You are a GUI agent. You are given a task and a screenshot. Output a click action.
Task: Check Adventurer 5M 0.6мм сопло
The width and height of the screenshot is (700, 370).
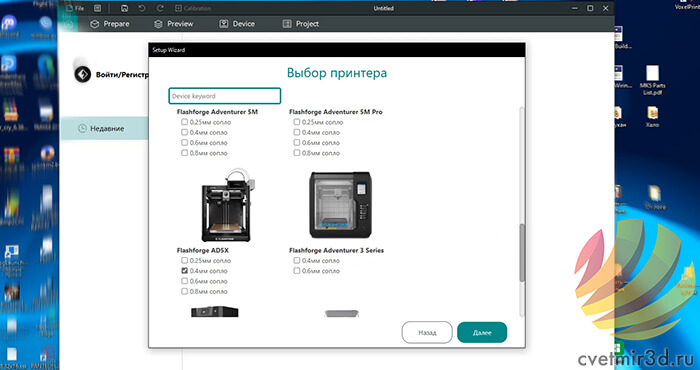point(184,142)
